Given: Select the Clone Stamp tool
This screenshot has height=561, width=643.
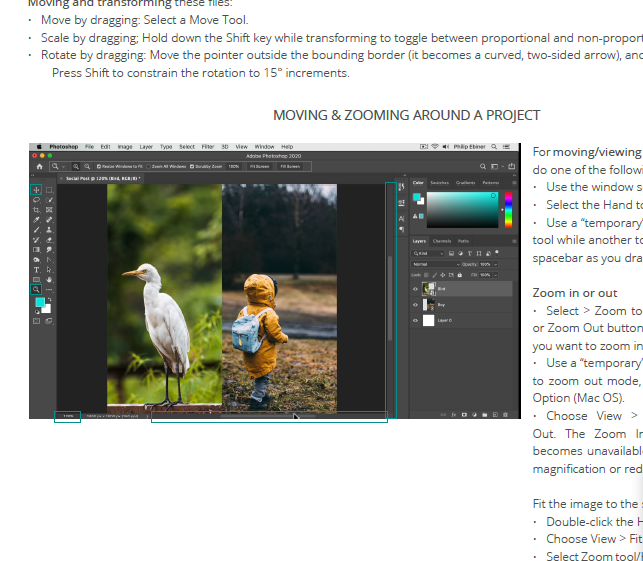Looking at the screenshot, I should pyautogui.click(x=49, y=230).
